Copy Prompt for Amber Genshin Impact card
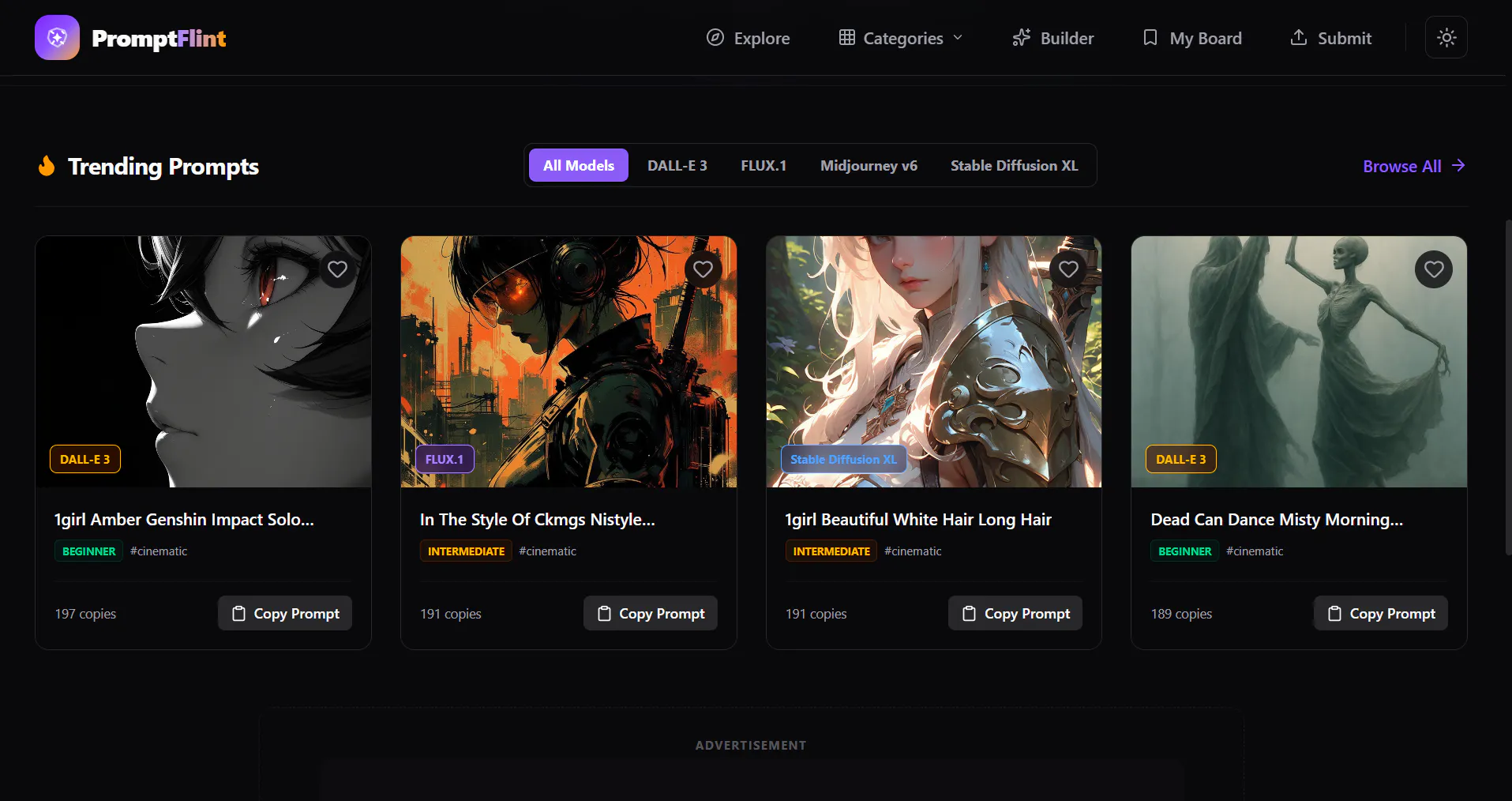 click(x=285, y=613)
